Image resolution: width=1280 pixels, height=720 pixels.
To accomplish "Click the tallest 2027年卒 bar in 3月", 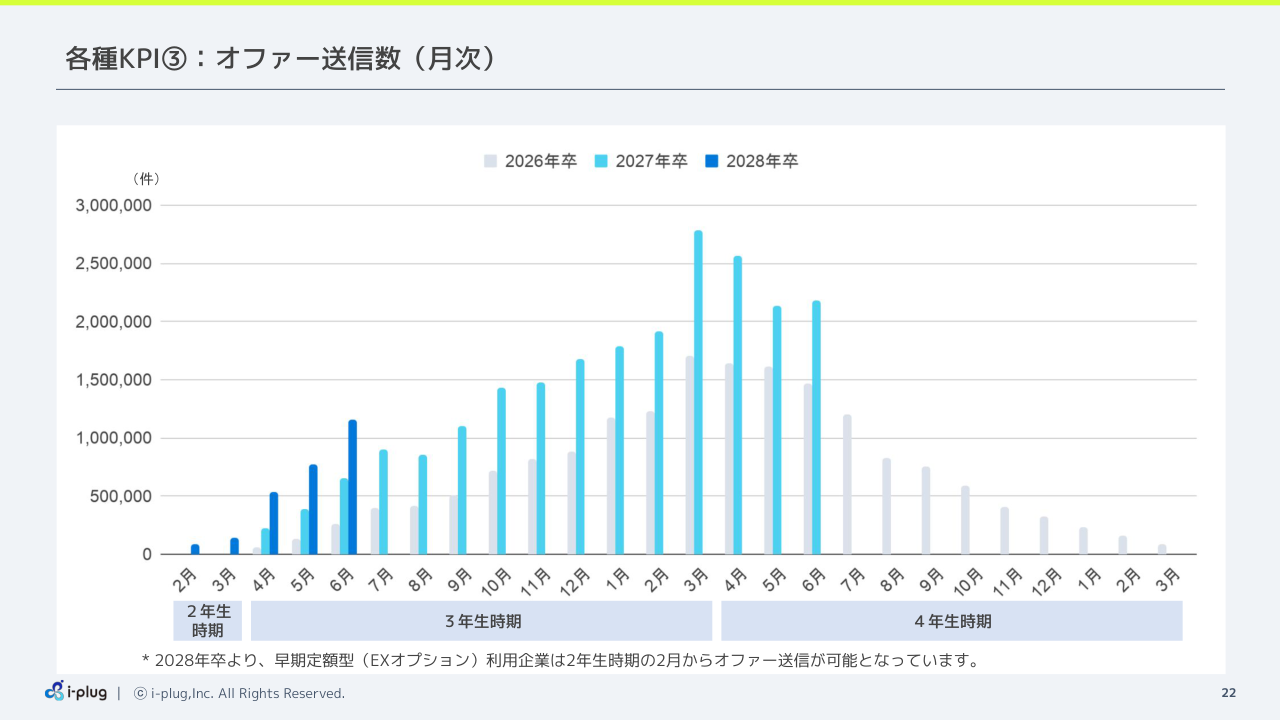I will click(698, 392).
